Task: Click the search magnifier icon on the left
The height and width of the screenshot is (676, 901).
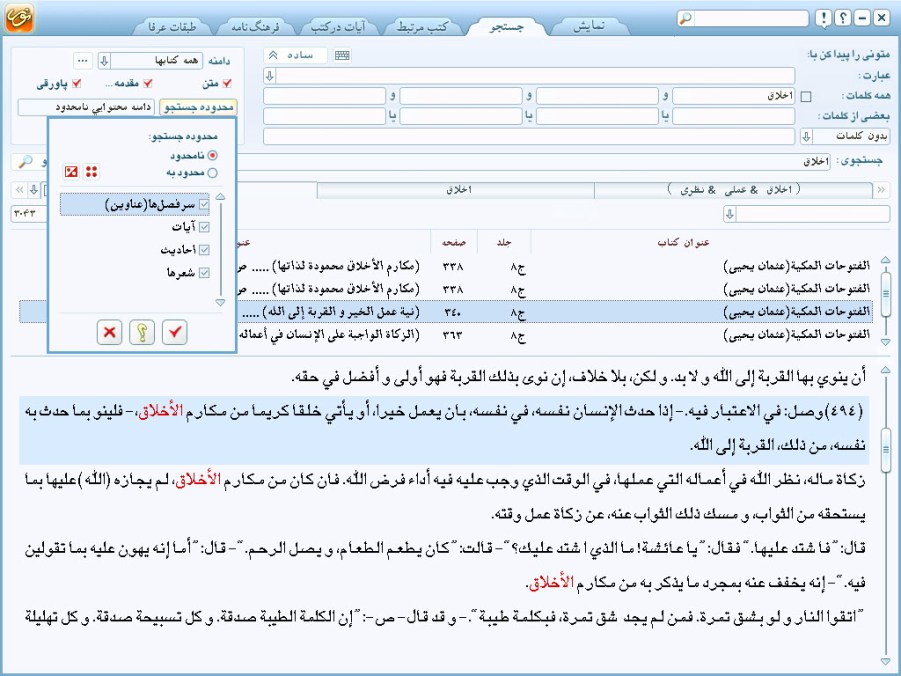Action: click(x=25, y=162)
